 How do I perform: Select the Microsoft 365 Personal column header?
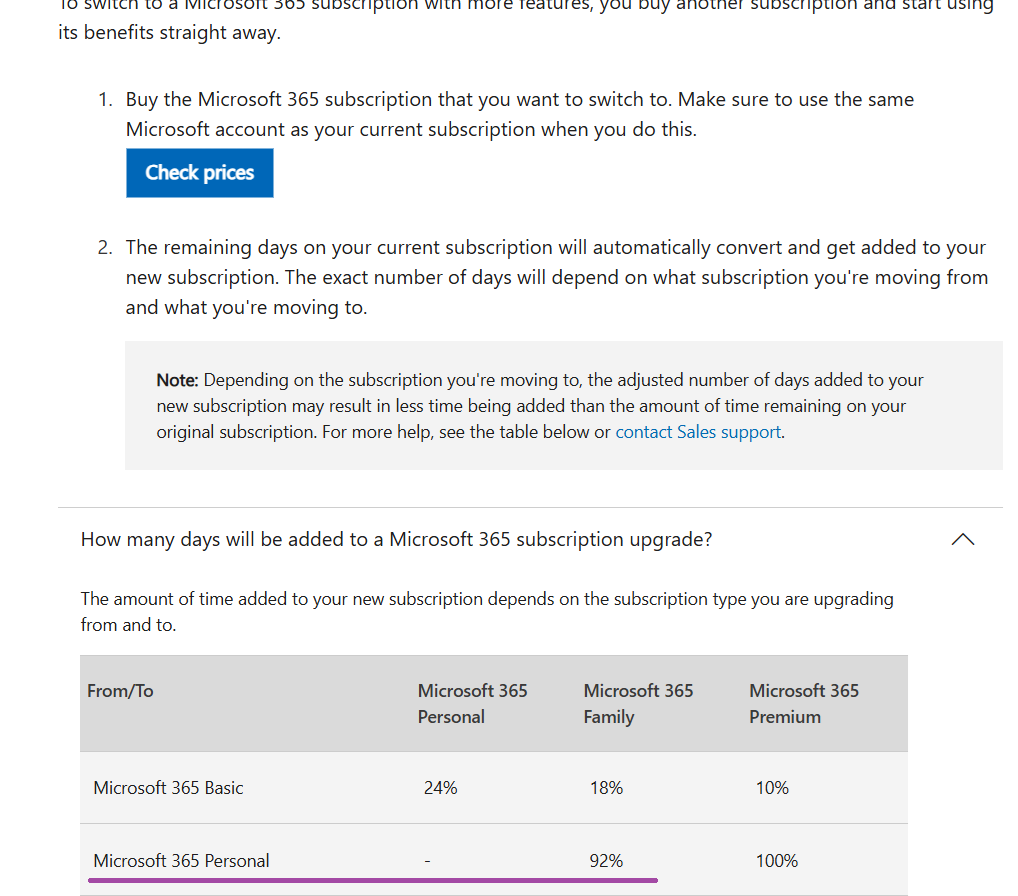[x=472, y=704]
